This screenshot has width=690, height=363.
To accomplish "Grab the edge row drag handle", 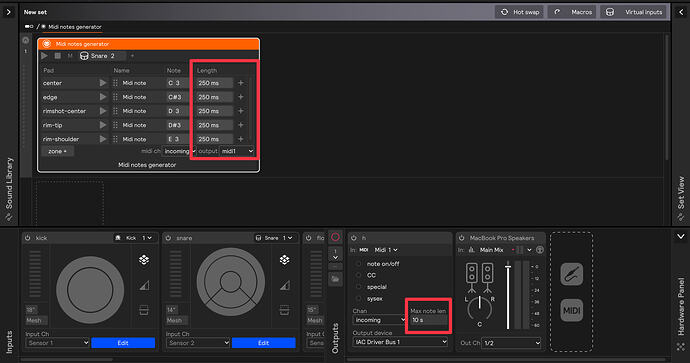I will [x=115, y=97].
